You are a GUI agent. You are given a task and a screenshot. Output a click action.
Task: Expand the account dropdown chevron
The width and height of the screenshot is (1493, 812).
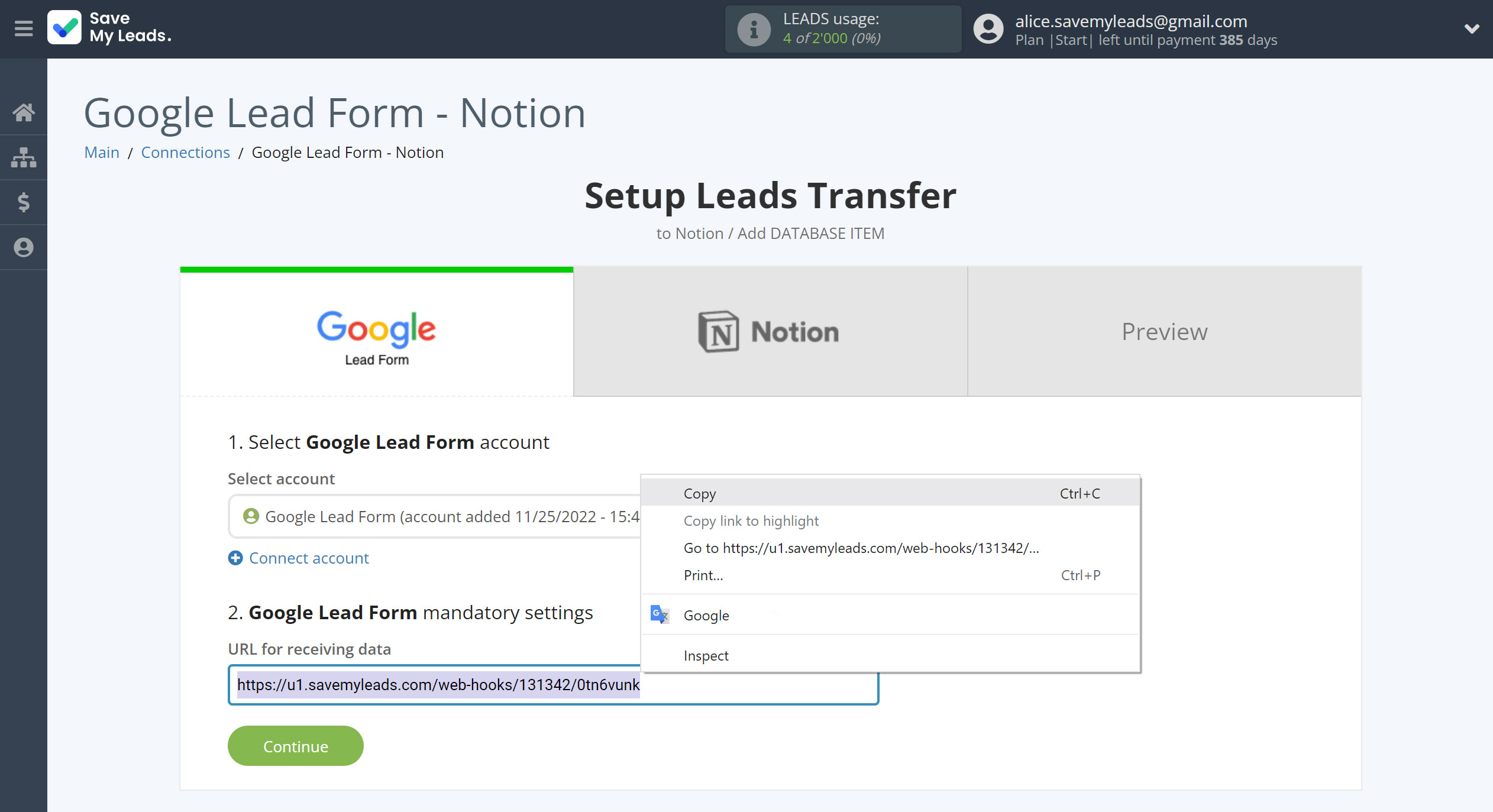pos(1472,28)
